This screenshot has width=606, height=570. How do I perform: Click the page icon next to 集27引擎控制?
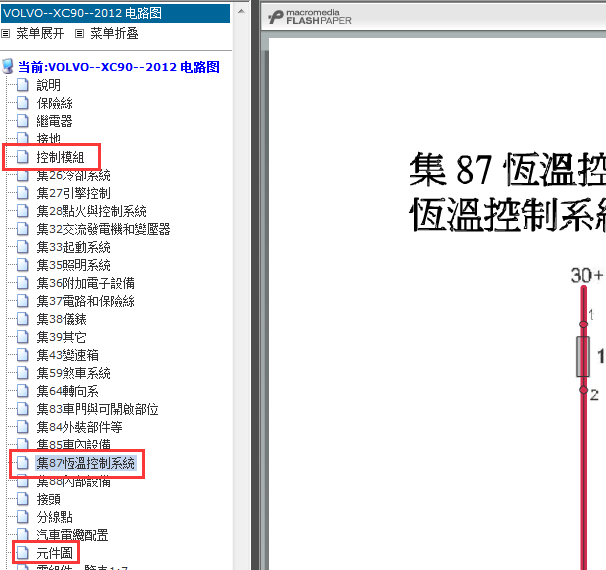(23, 193)
